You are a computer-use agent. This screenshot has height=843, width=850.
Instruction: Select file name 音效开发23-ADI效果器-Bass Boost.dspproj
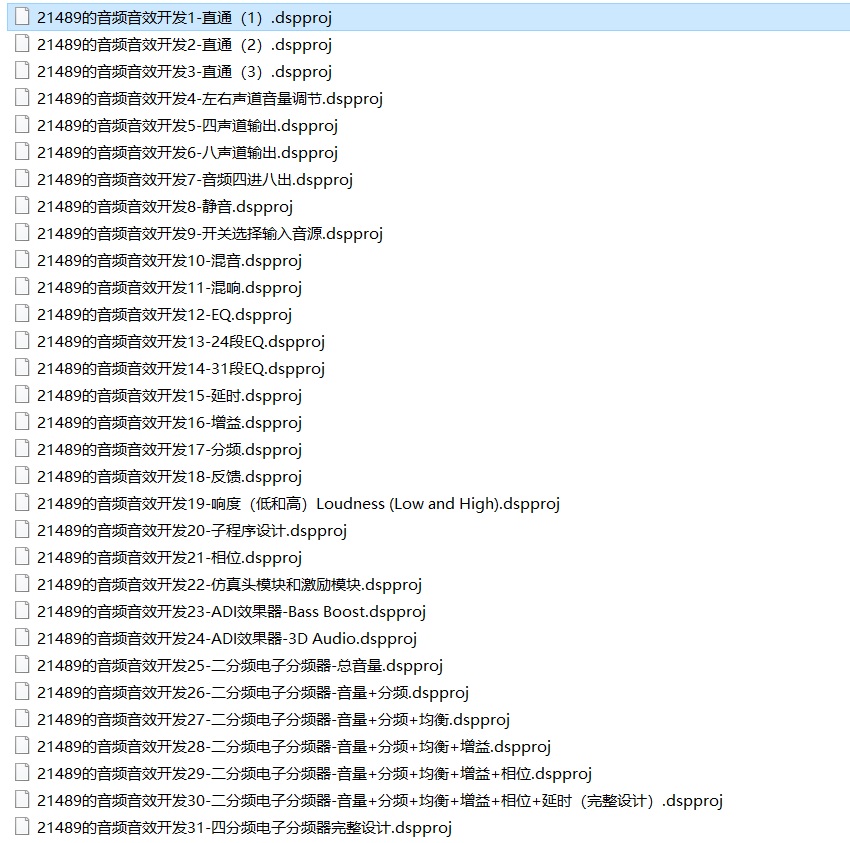point(231,612)
